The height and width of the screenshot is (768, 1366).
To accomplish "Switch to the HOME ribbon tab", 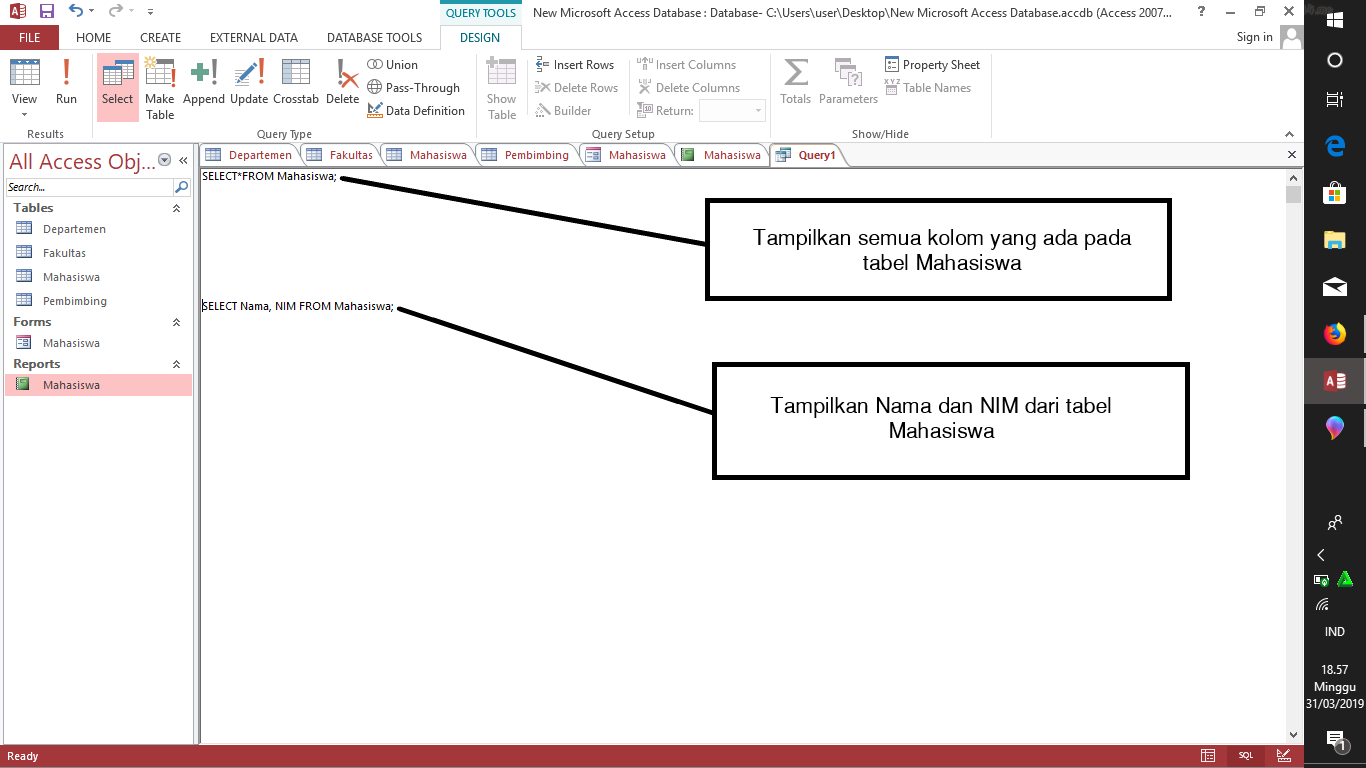I will click(93, 37).
